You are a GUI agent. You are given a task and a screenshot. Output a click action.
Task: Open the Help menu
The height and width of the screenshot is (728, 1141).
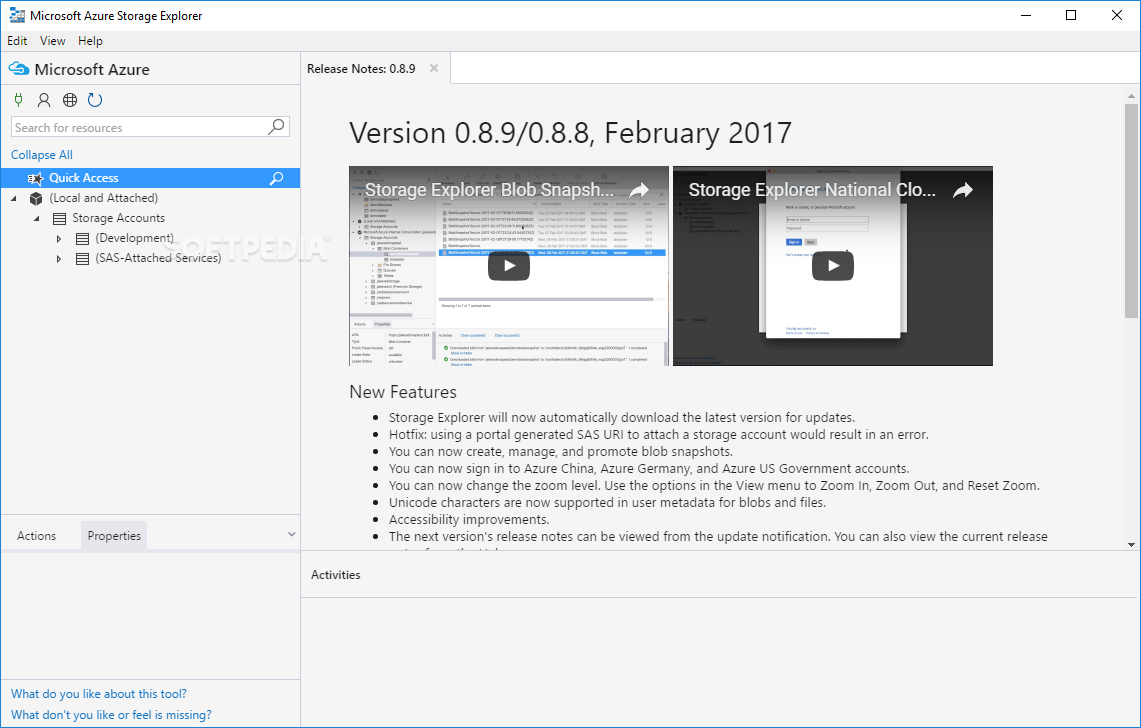click(x=90, y=41)
